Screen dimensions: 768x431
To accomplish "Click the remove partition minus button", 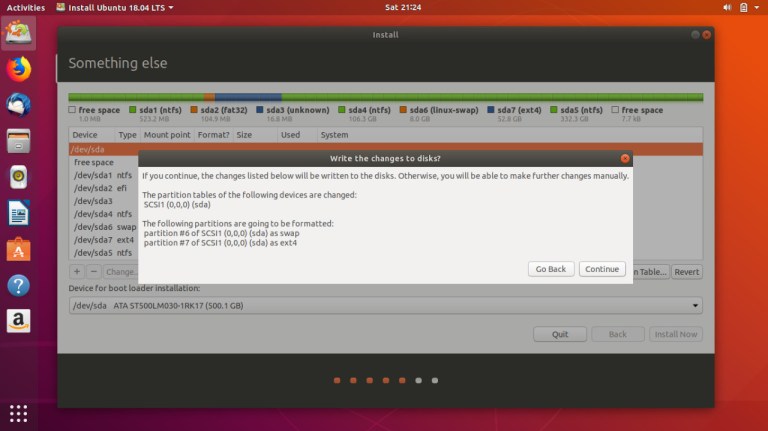I will [x=94, y=271].
